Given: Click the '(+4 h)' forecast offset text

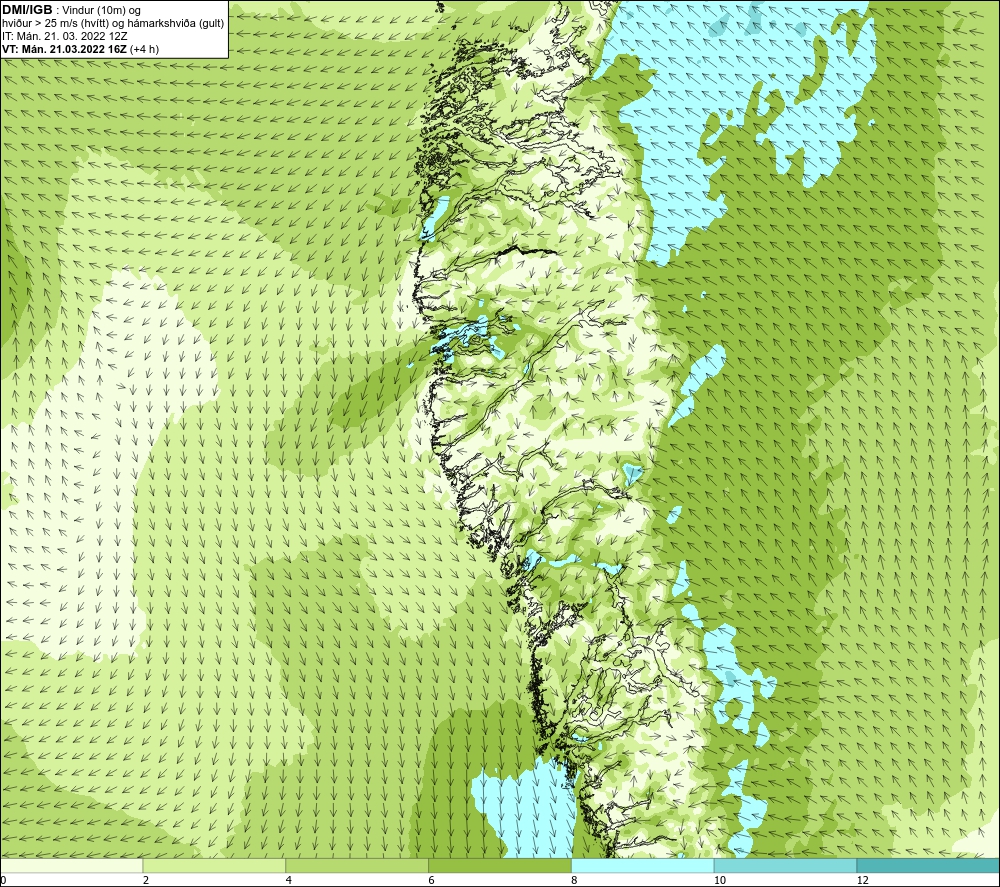Looking at the screenshot, I should click(x=144, y=49).
